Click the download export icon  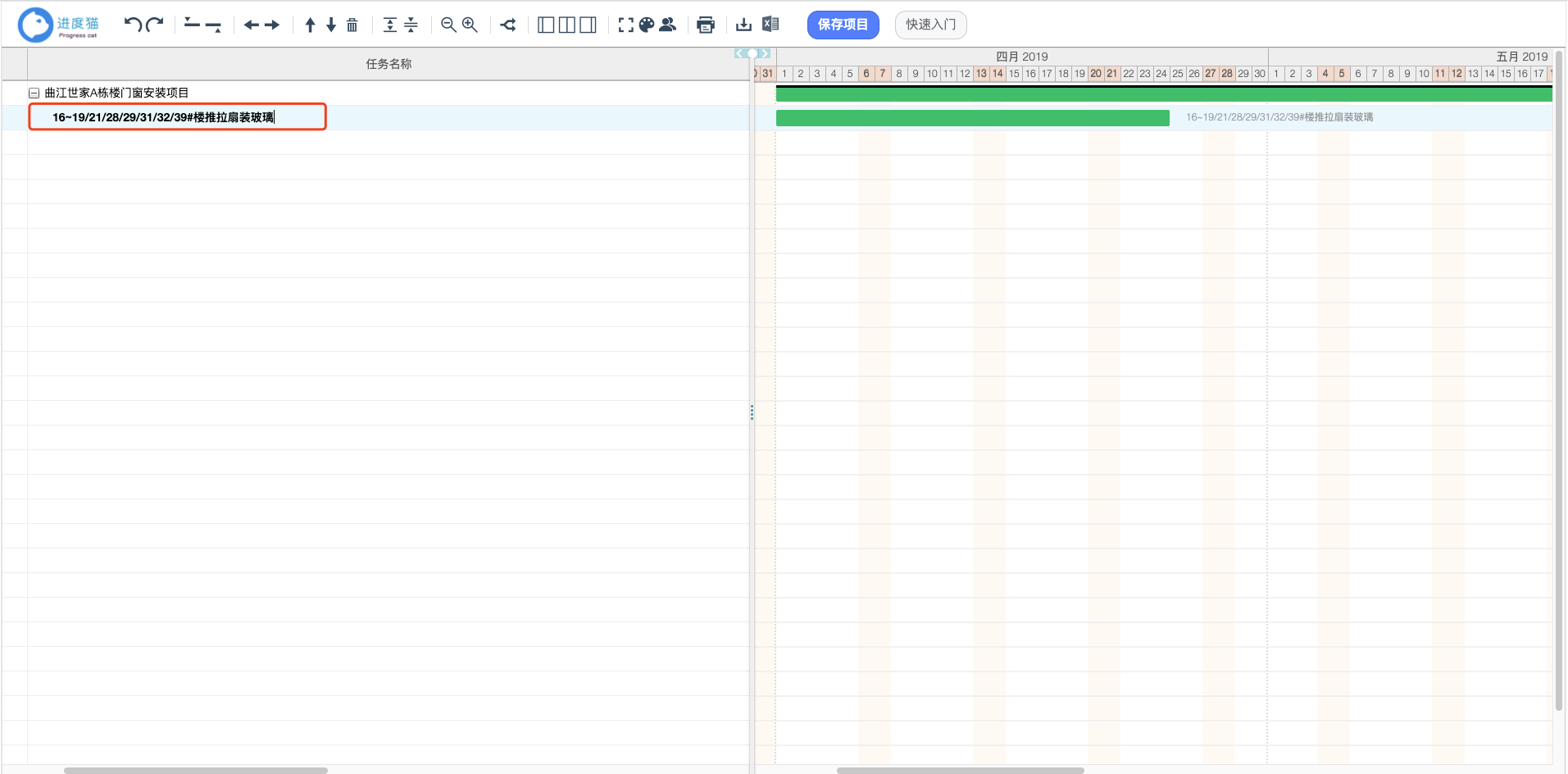point(743,25)
